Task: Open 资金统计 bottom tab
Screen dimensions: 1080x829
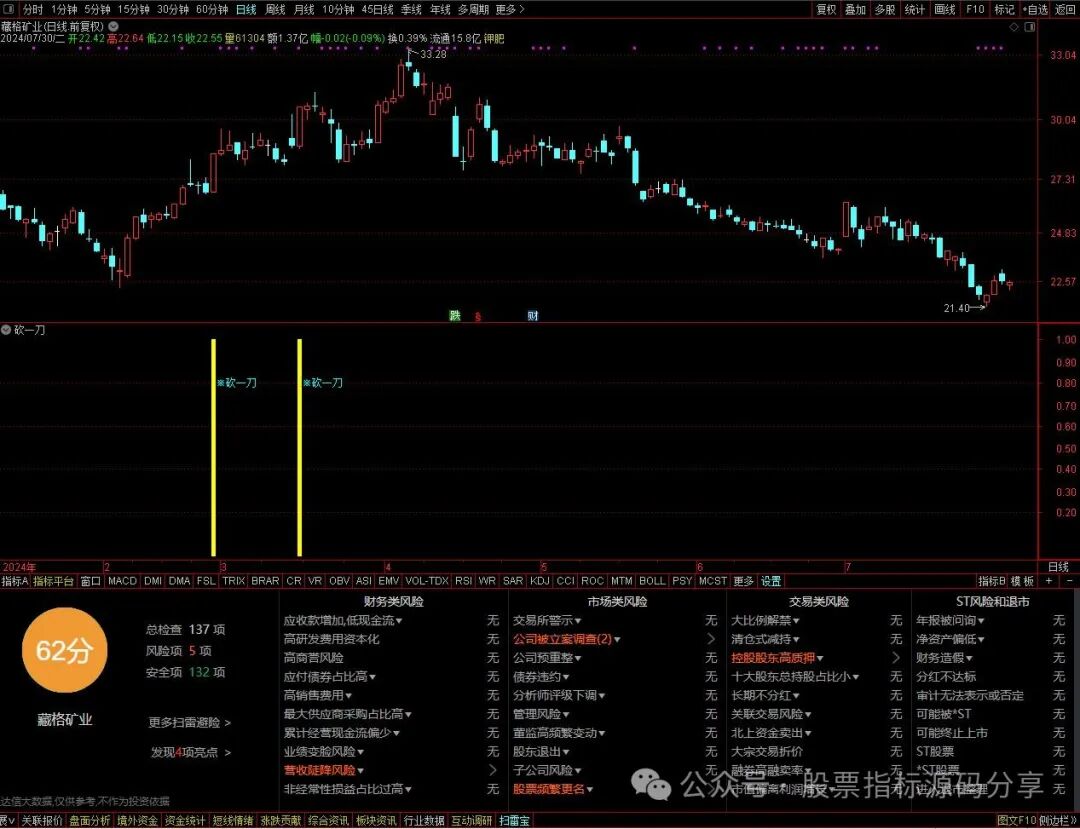Action: pyautogui.click(x=185, y=821)
